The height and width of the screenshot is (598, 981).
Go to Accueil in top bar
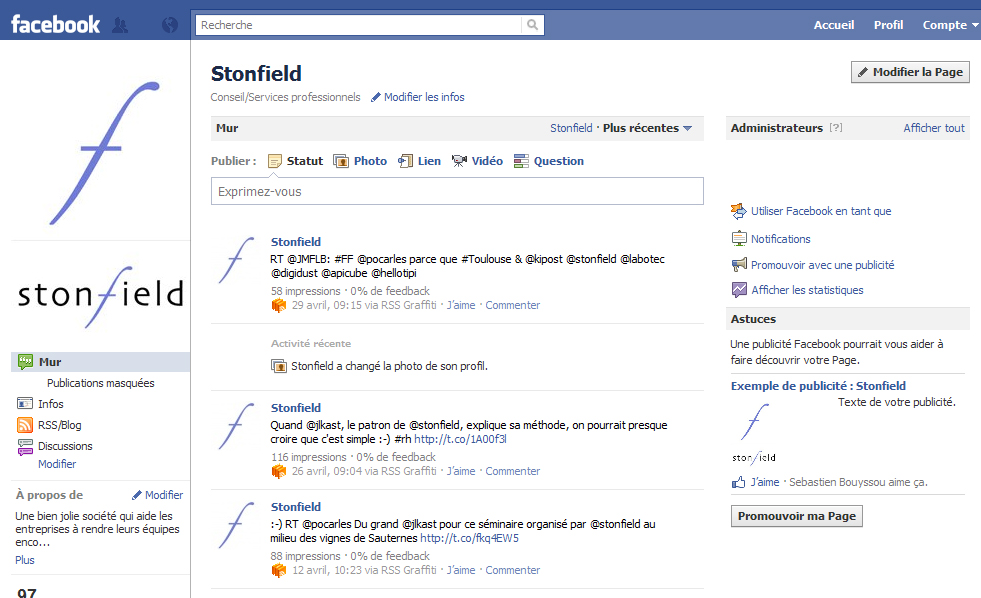[833, 25]
